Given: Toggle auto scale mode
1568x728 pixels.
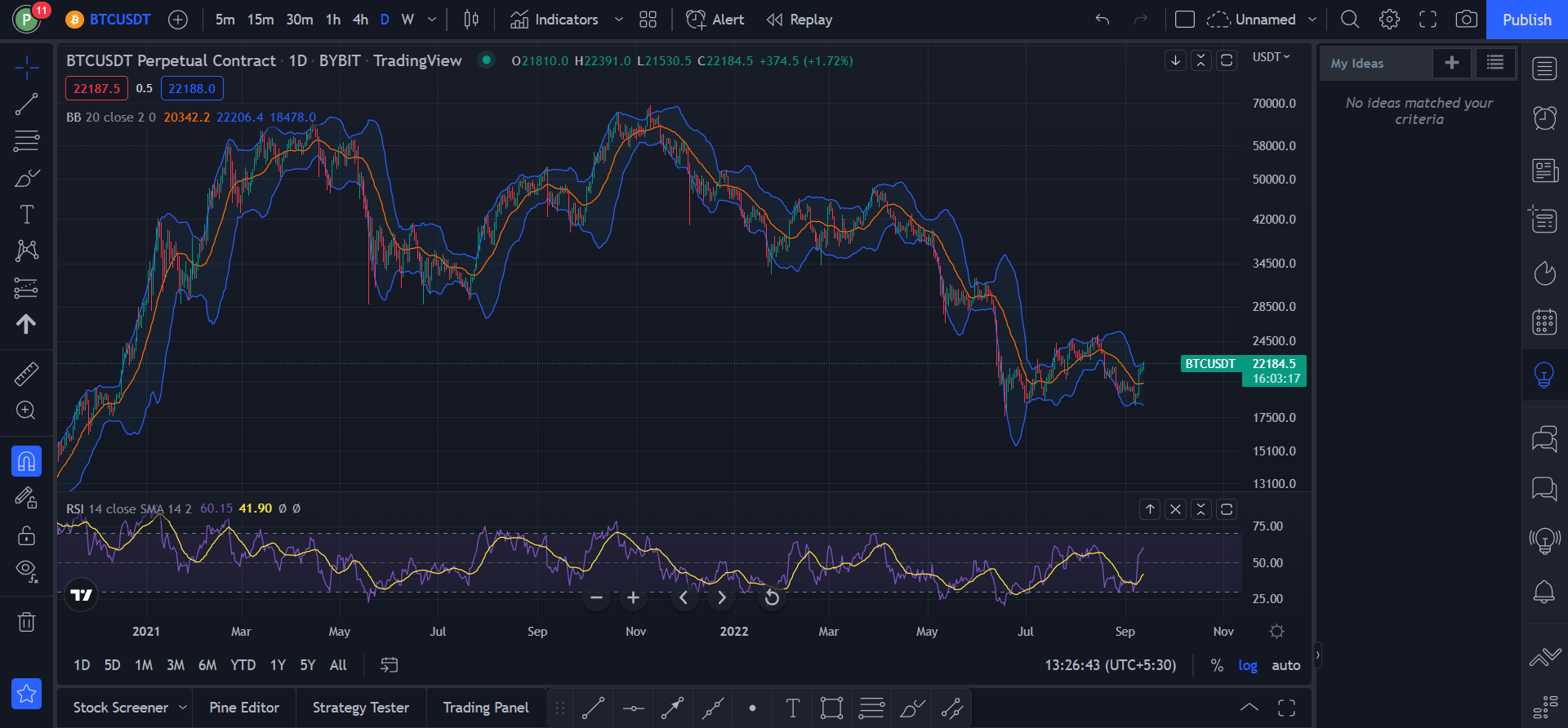Looking at the screenshot, I should click(1286, 665).
